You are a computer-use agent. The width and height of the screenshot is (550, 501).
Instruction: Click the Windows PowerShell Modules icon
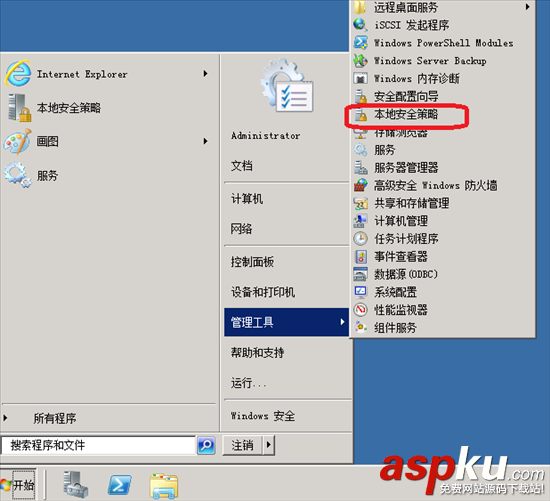point(361,42)
